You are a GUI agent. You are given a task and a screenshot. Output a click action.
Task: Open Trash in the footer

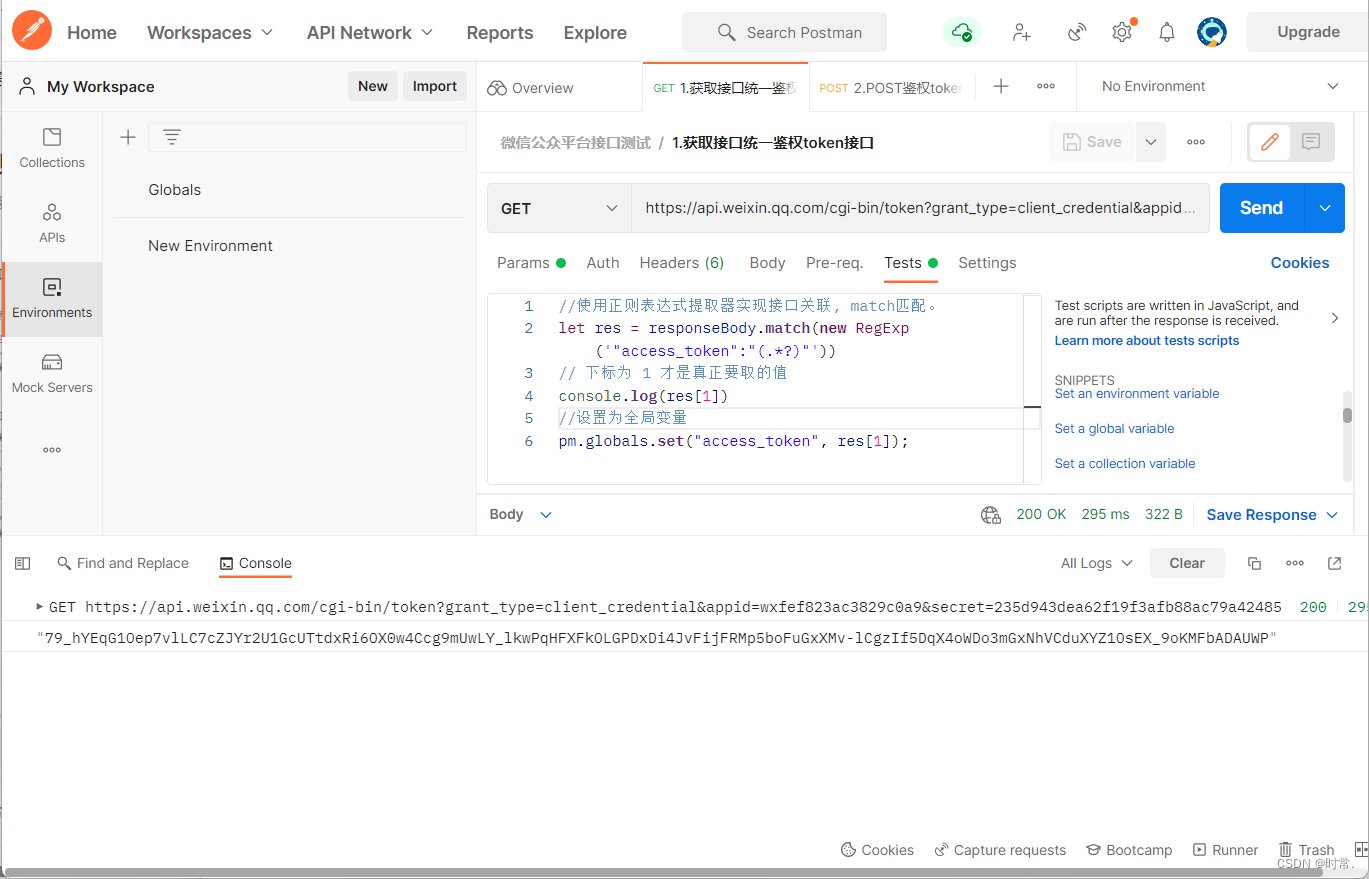[1306, 850]
